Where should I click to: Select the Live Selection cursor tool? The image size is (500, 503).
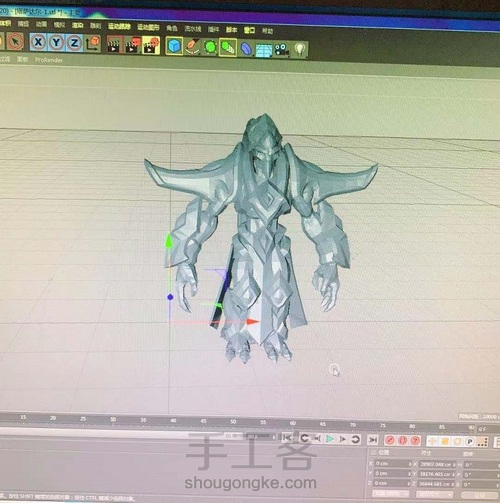click(15, 42)
